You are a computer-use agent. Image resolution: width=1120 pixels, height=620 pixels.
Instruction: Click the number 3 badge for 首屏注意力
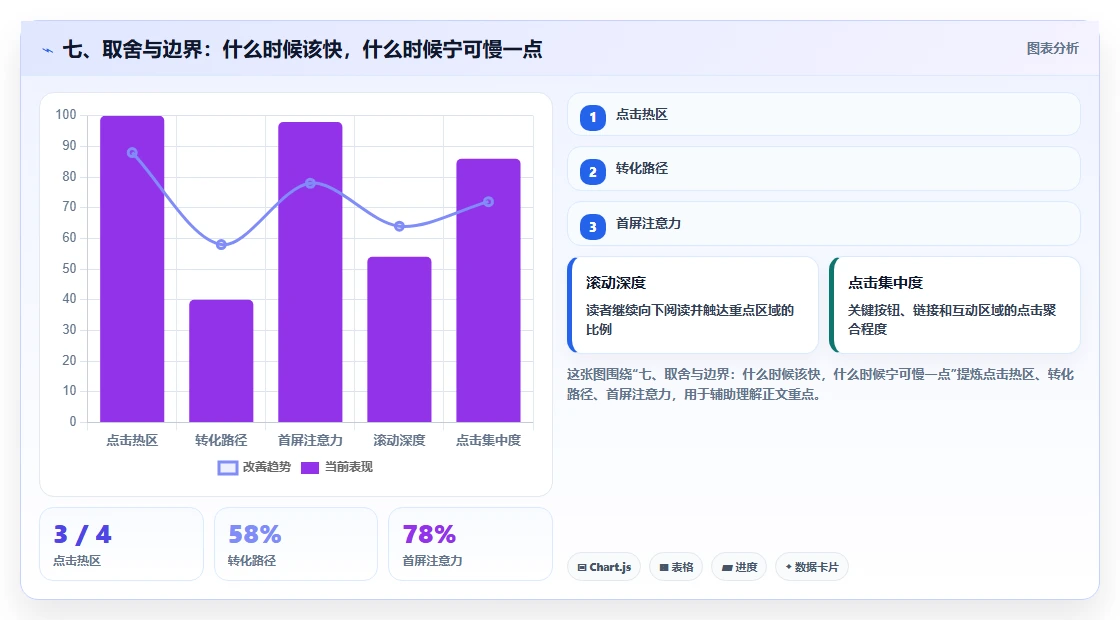592,226
